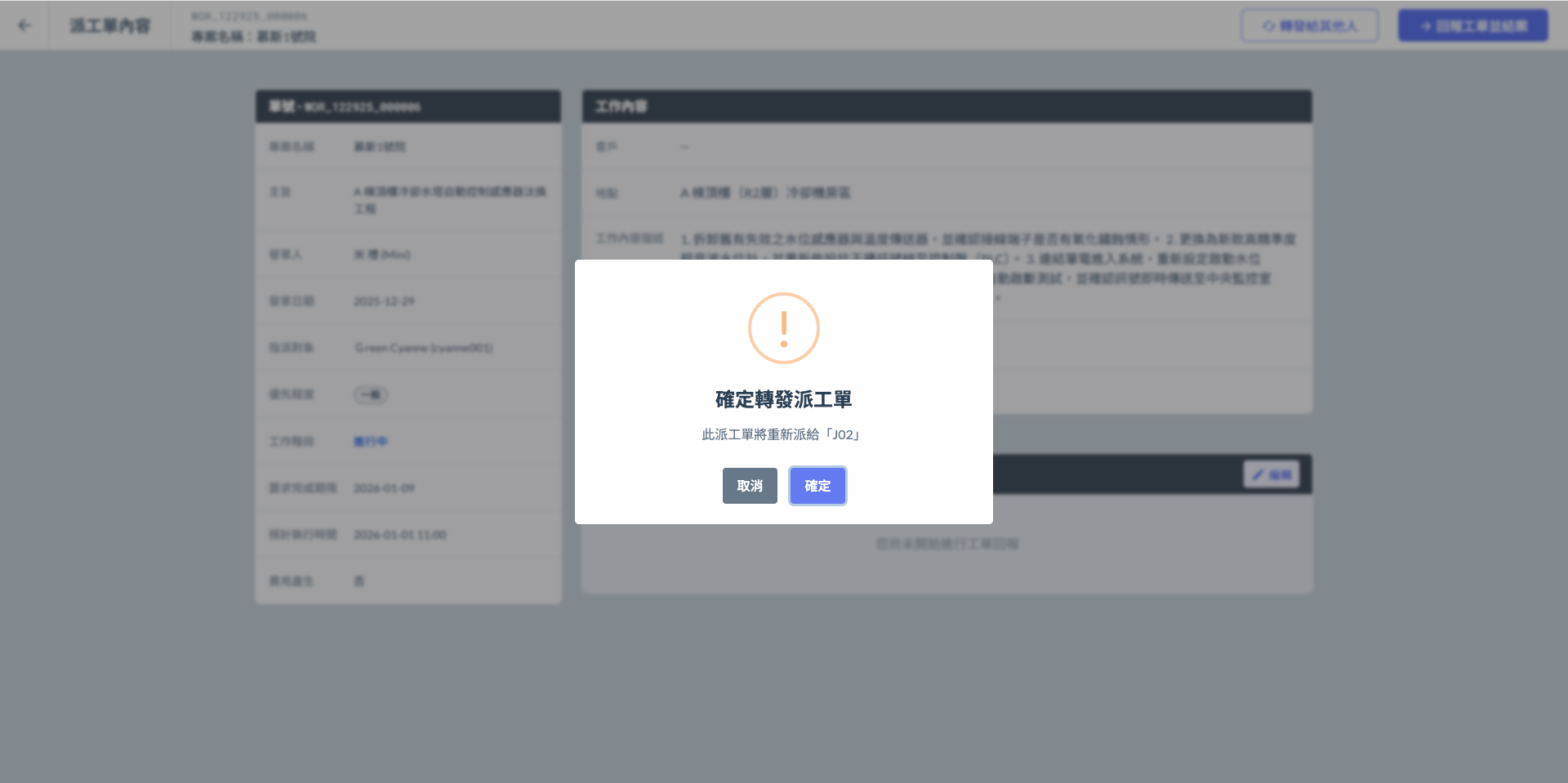The height and width of the screenshot is (783, 1568).
Task: Click the message mentioning「J02」
Action: 783,434
